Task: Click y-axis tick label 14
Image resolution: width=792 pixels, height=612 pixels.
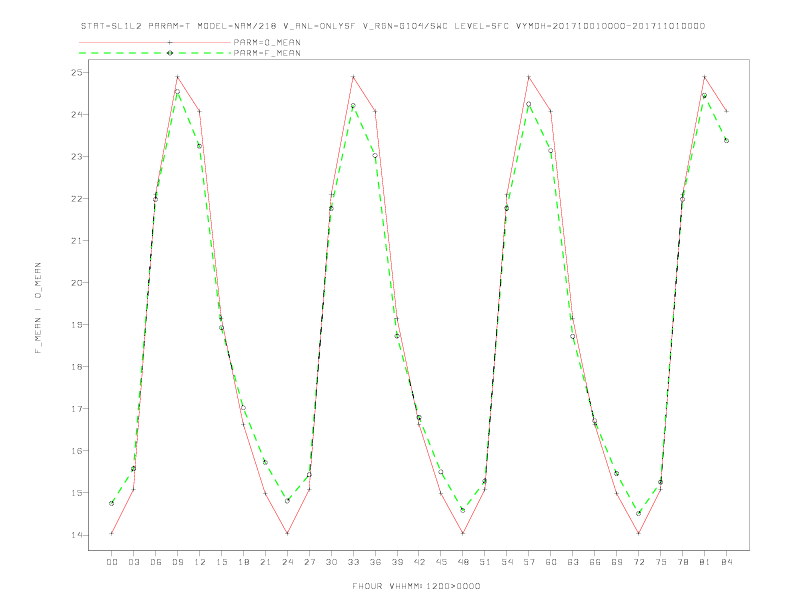Action: pyautogui.click(x=76, y=535)
